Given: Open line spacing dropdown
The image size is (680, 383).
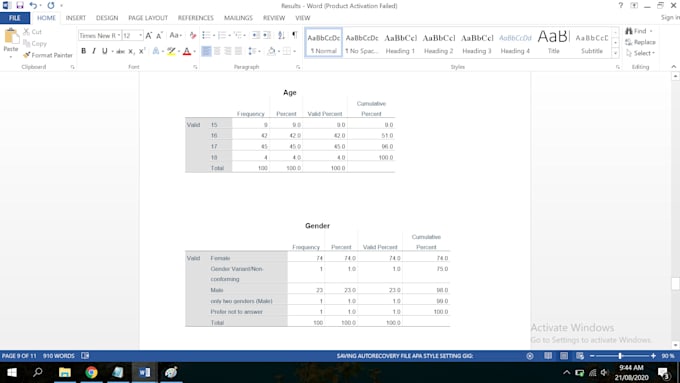Looking at the screenshot, I should click(259, 51).
